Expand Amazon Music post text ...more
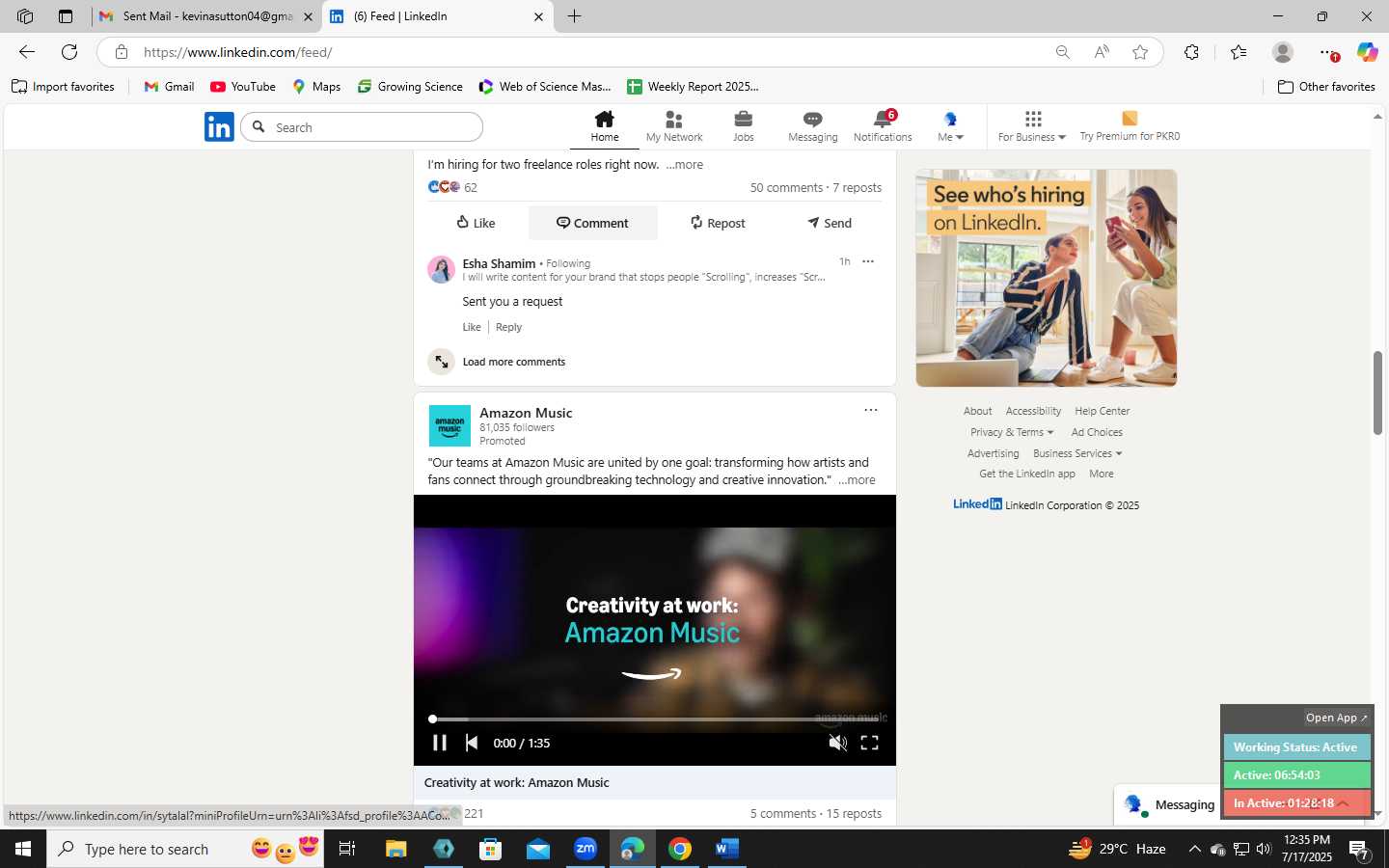This screenshot has width=1389, height=868. [857, 480]
